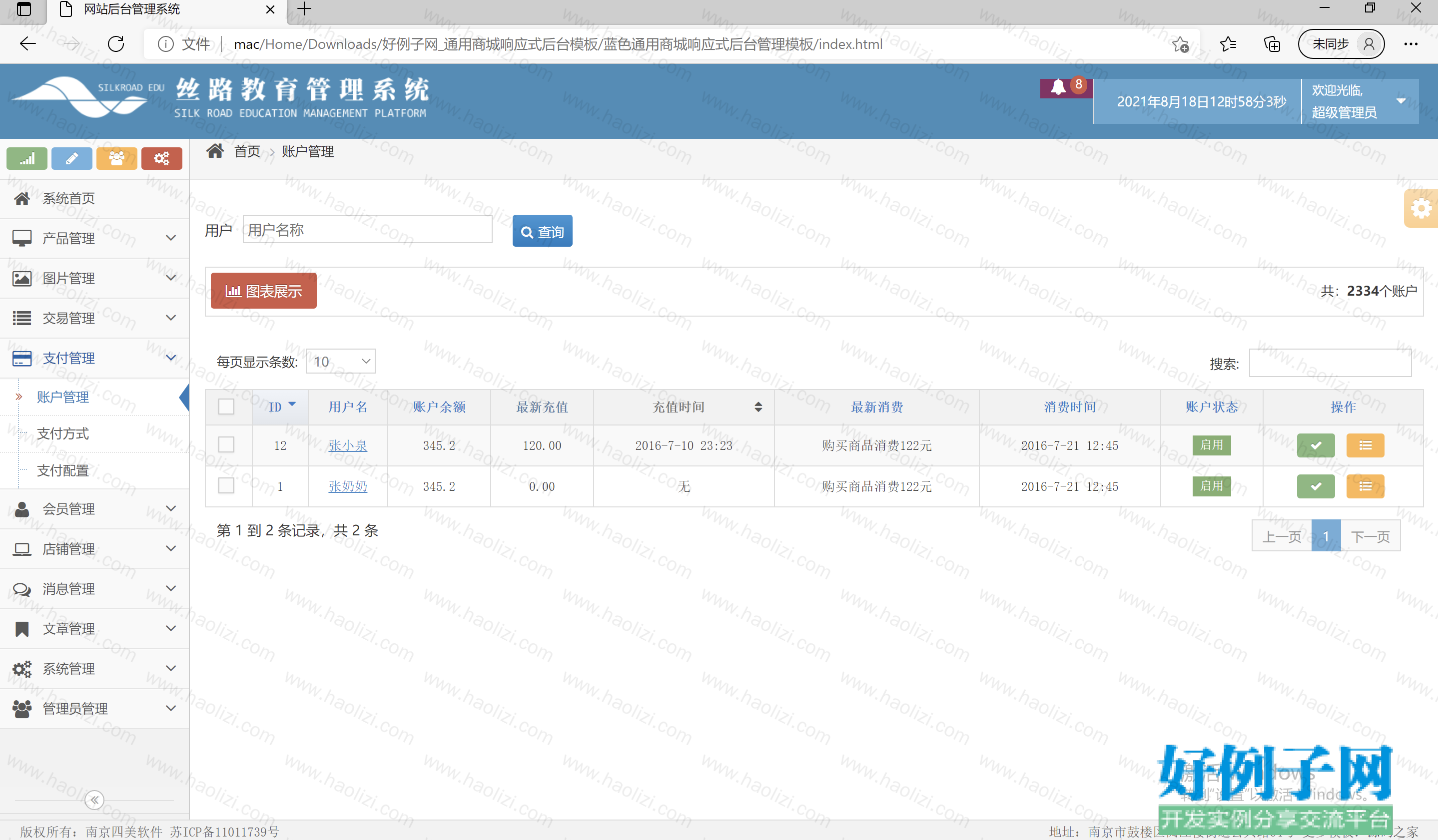Image resolution: width=1438 pixels, height=840 pixels.
Task: Sort table by 充值时间 column
Action: tap(684, 407)
